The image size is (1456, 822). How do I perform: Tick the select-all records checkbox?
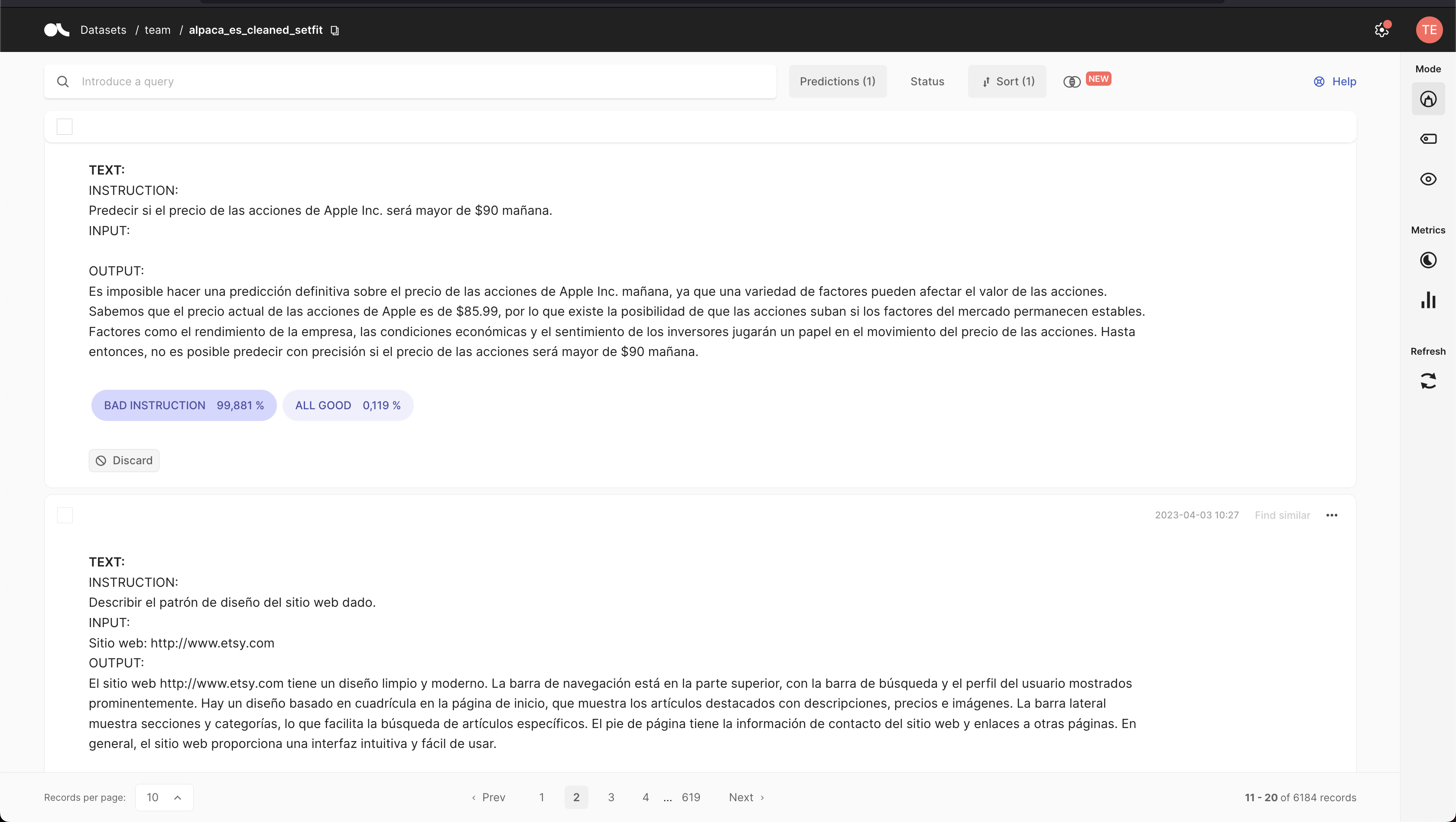pos(65,126)
